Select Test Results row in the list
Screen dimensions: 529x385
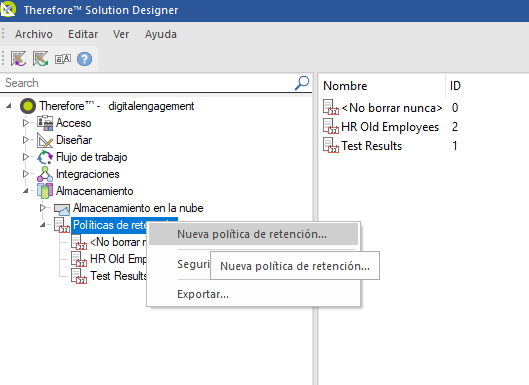pos(371,145)
